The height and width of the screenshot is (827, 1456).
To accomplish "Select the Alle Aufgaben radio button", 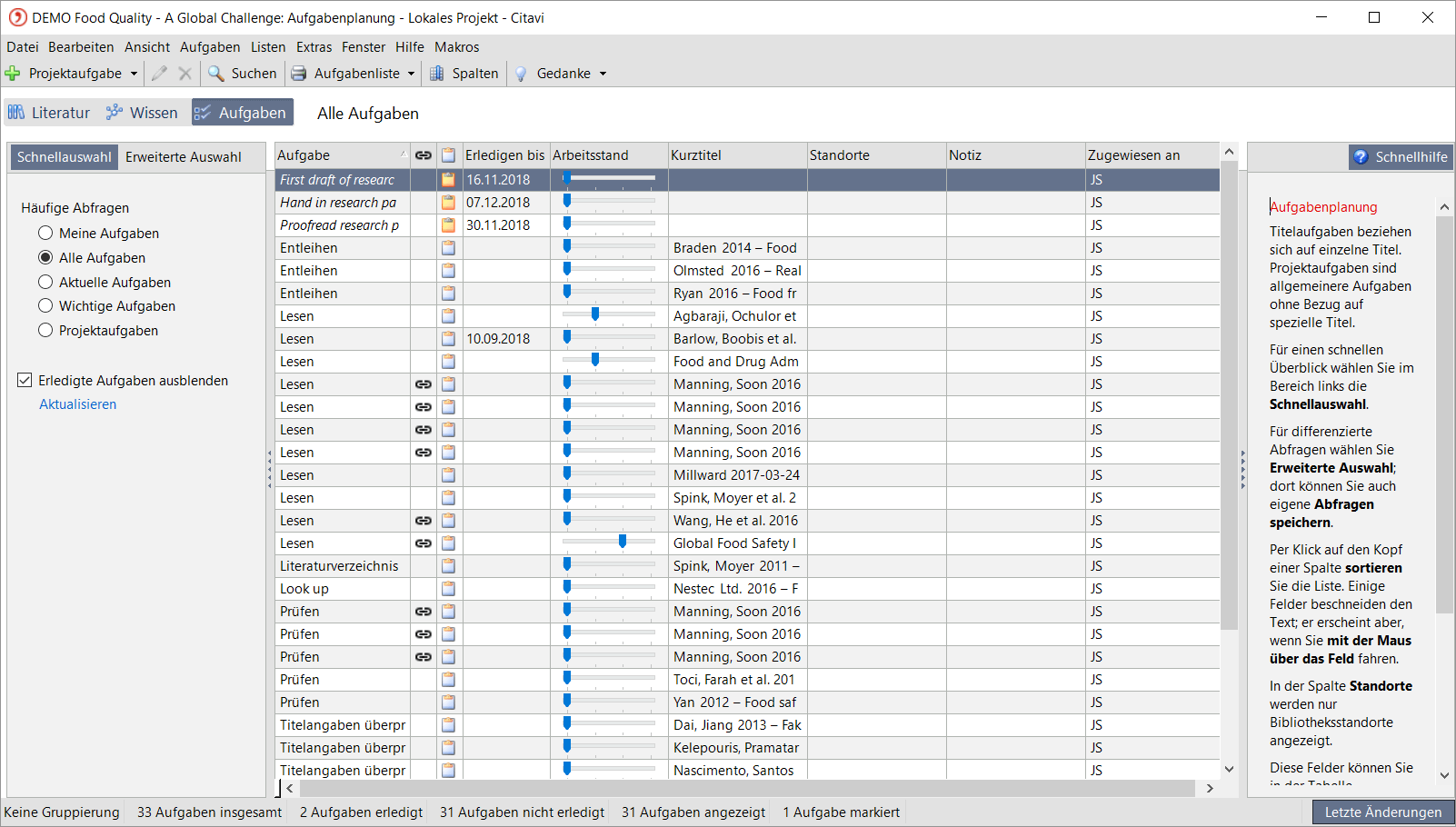I will coord(45,258).
